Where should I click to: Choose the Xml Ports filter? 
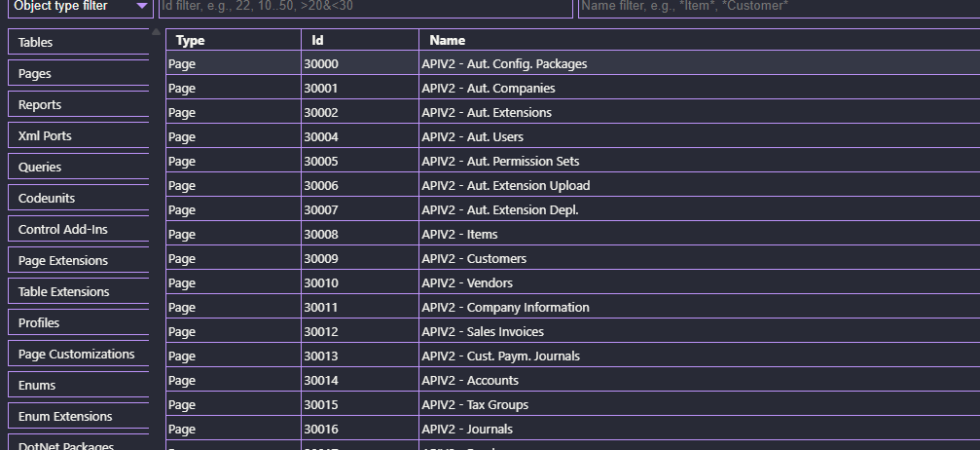point(78,136)
